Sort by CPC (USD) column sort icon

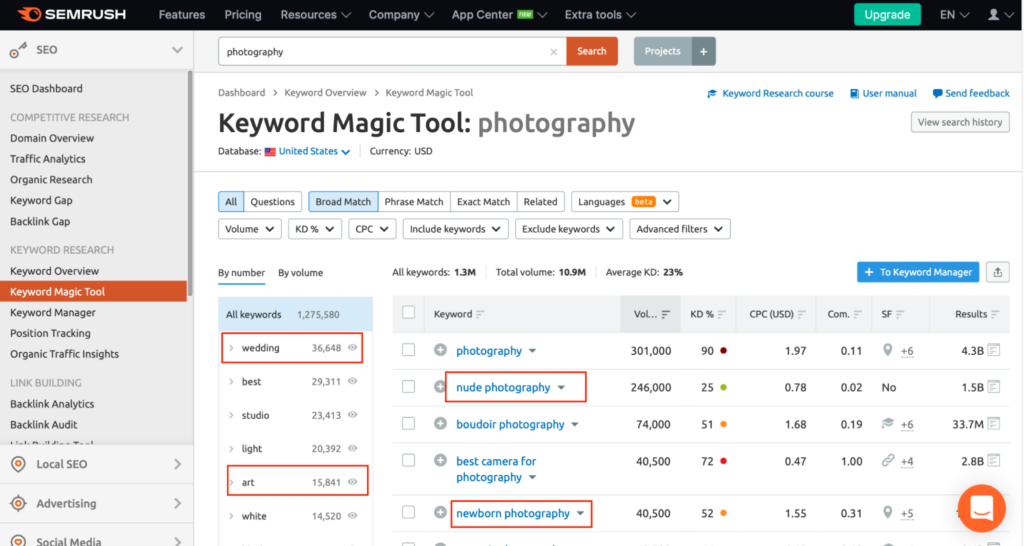pos(802,314)
